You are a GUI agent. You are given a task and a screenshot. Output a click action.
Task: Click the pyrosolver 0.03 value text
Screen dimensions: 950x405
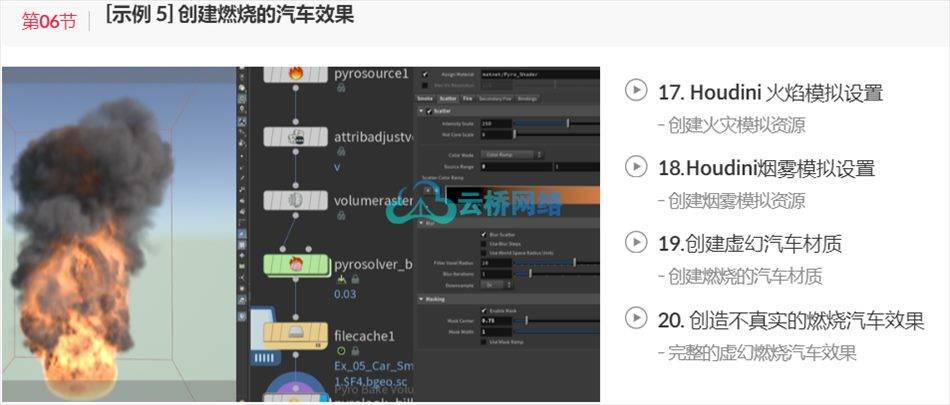(345, 295)
